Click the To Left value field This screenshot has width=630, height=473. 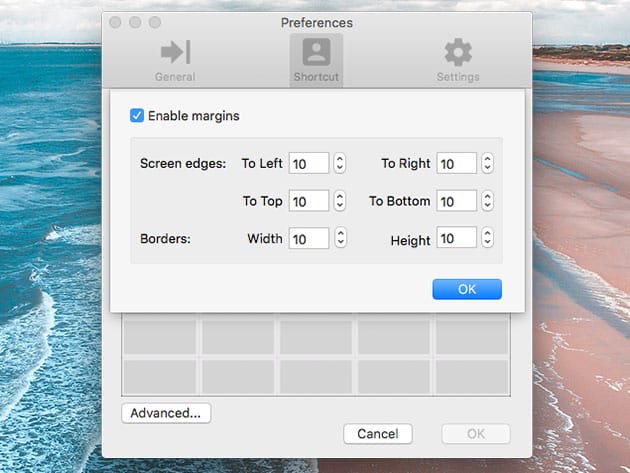309,163
